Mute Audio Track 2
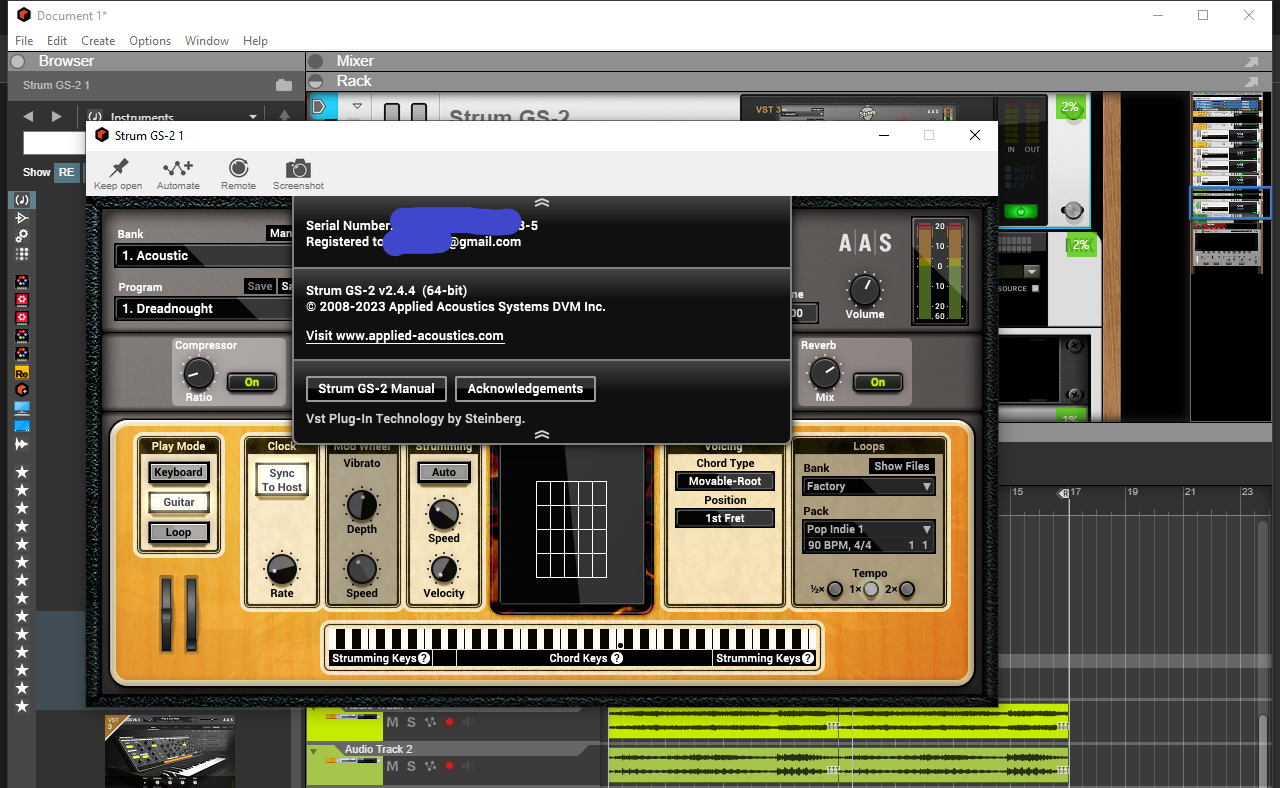Viewport: 1280px width, 788px height. pyautogui.click(x=392, y=766)
